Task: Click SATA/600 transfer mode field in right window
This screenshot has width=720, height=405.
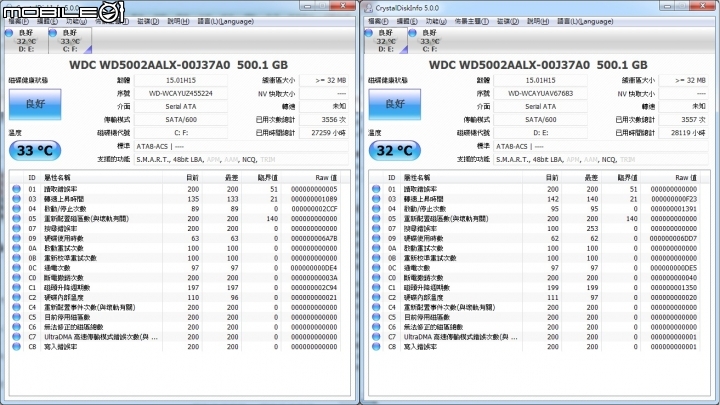Action: (540, 119)
